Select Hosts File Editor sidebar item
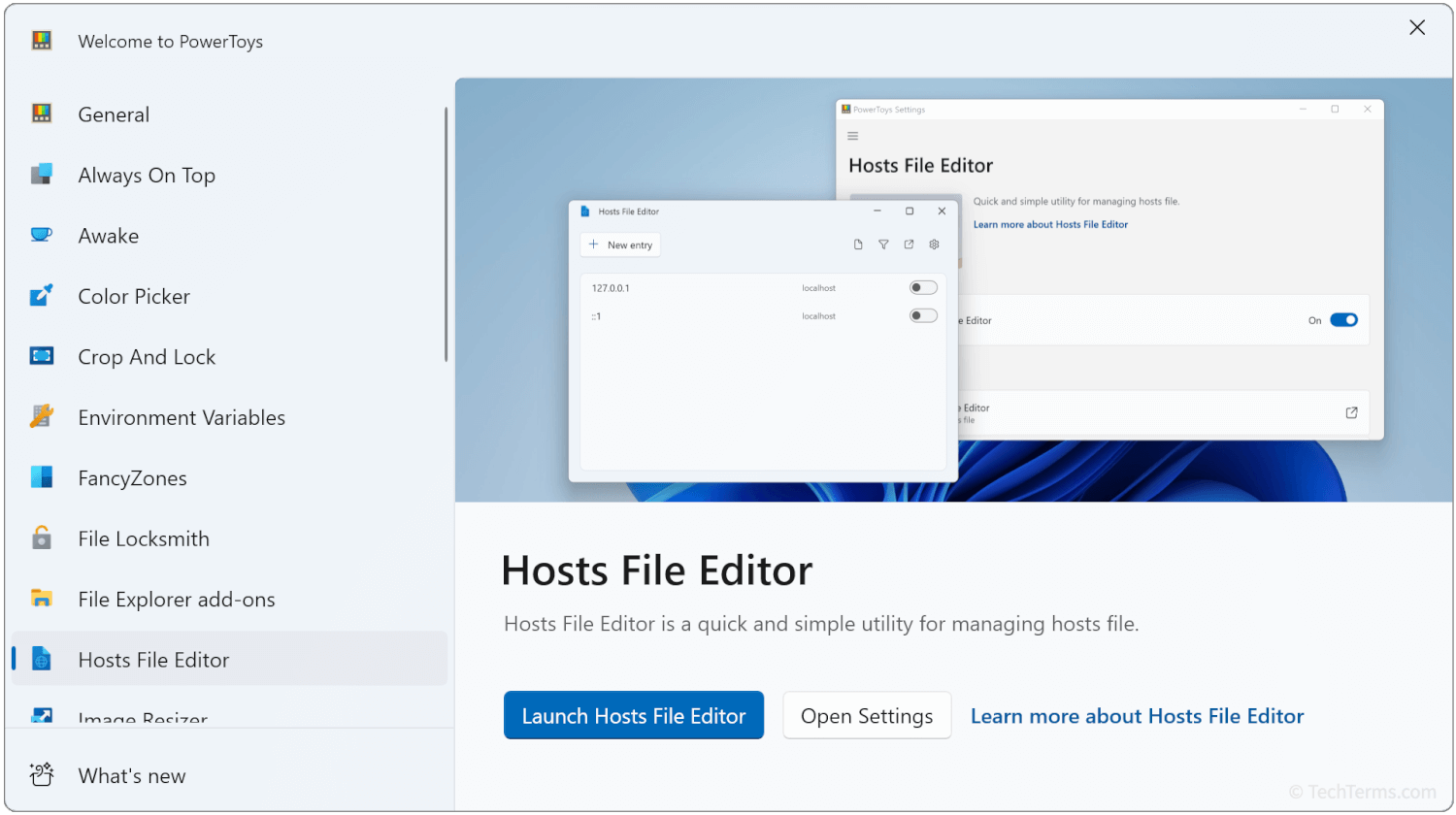 pos(229,660)
